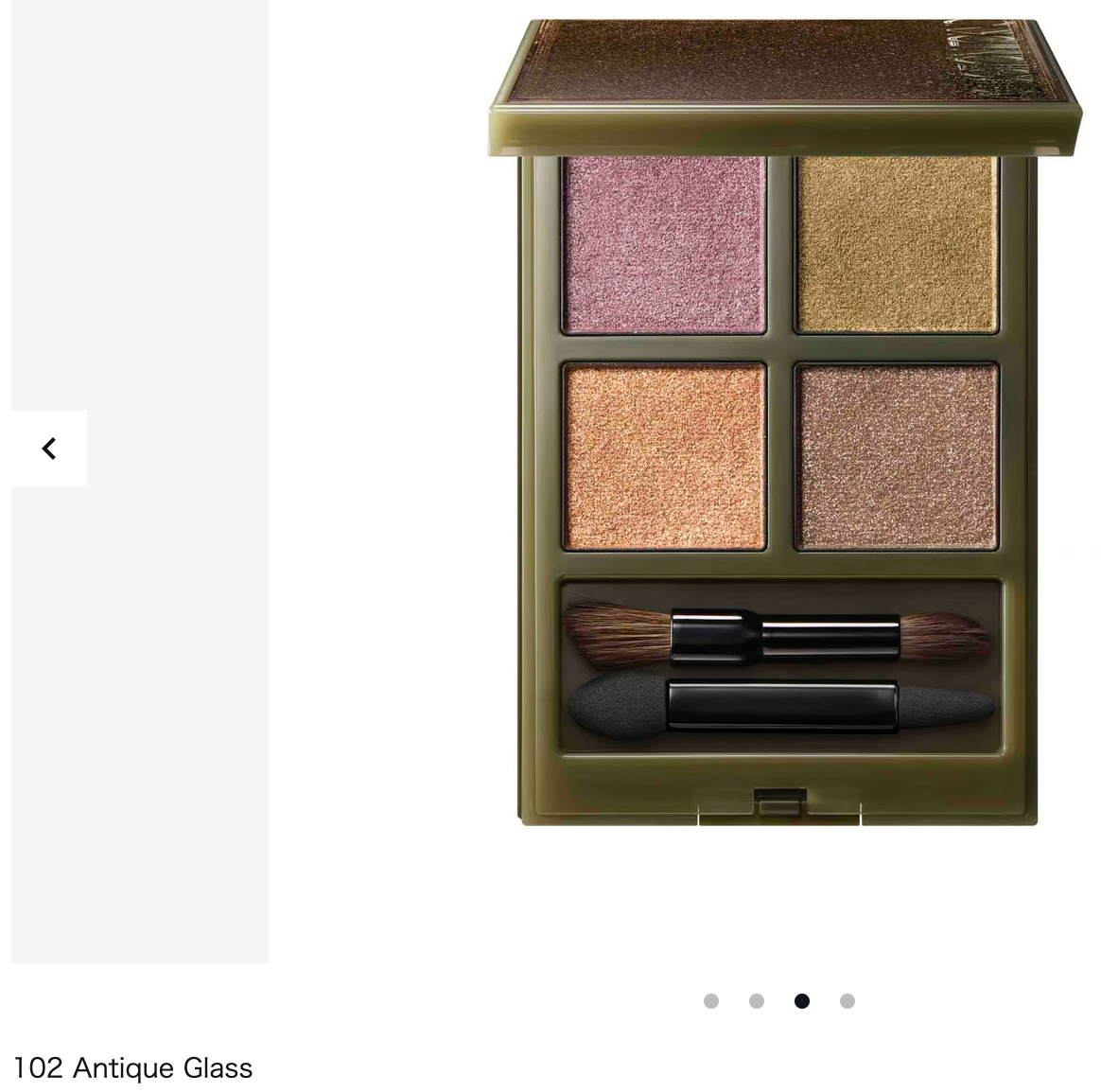
Task: Go to the first carousel dot
Action: [711, 1001]
